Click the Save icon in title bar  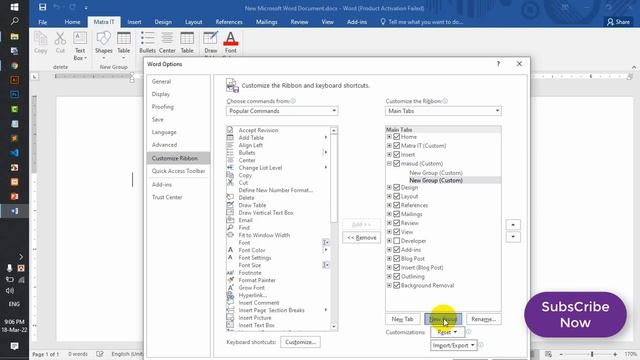(x=42, y=7)
